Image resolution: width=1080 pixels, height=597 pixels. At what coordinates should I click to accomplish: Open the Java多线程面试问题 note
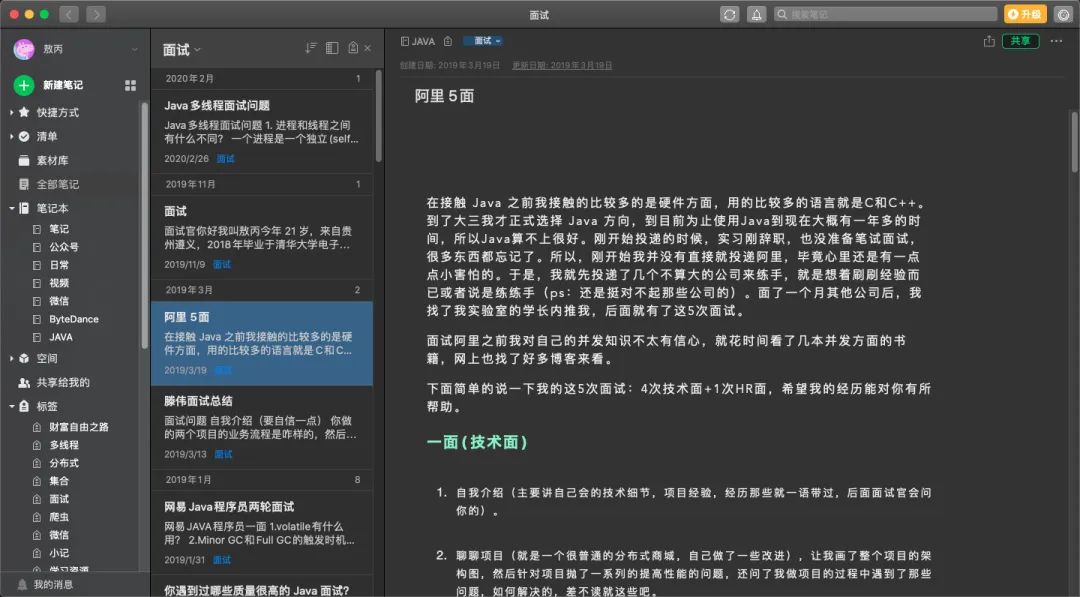point(262,131)
